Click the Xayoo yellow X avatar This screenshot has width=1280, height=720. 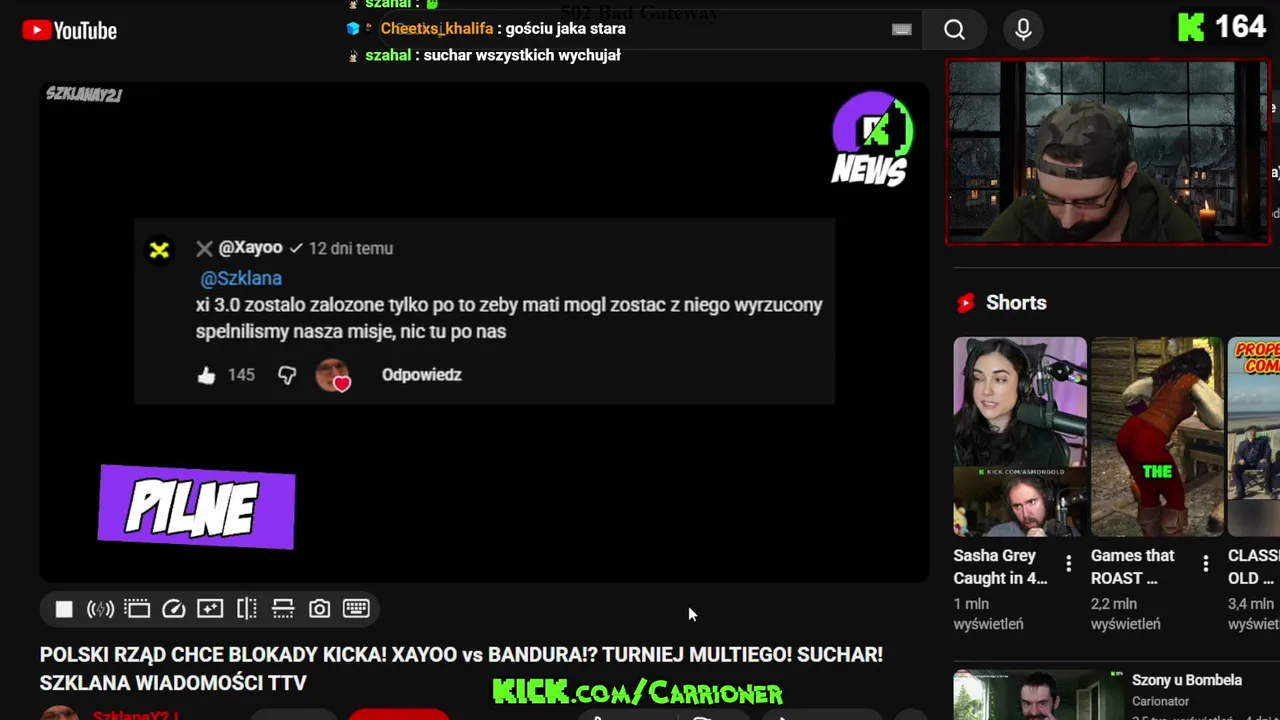click(x=159, y=250)
